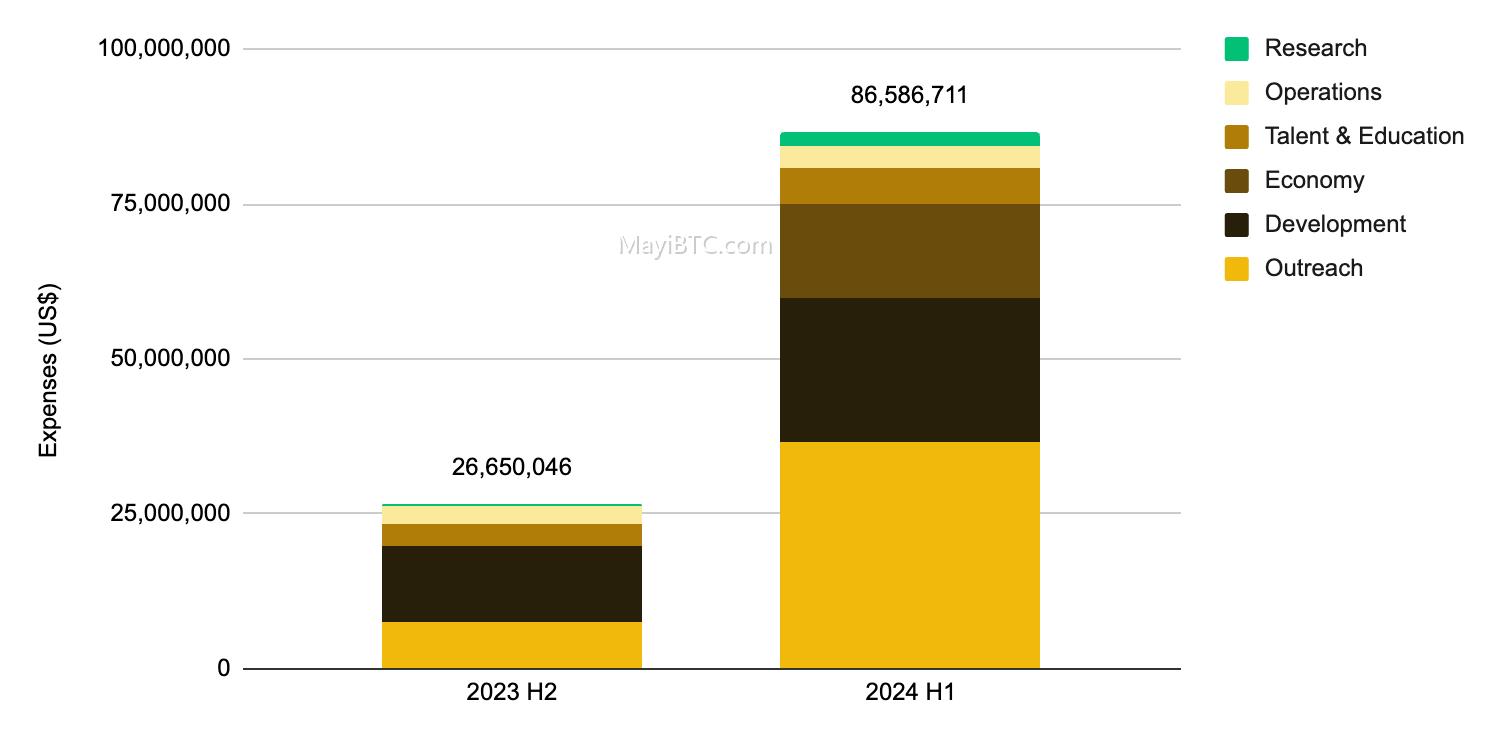Select the Research legend label
The width and height of the screenshot is (1502, 742).
tap(1315, 48)
